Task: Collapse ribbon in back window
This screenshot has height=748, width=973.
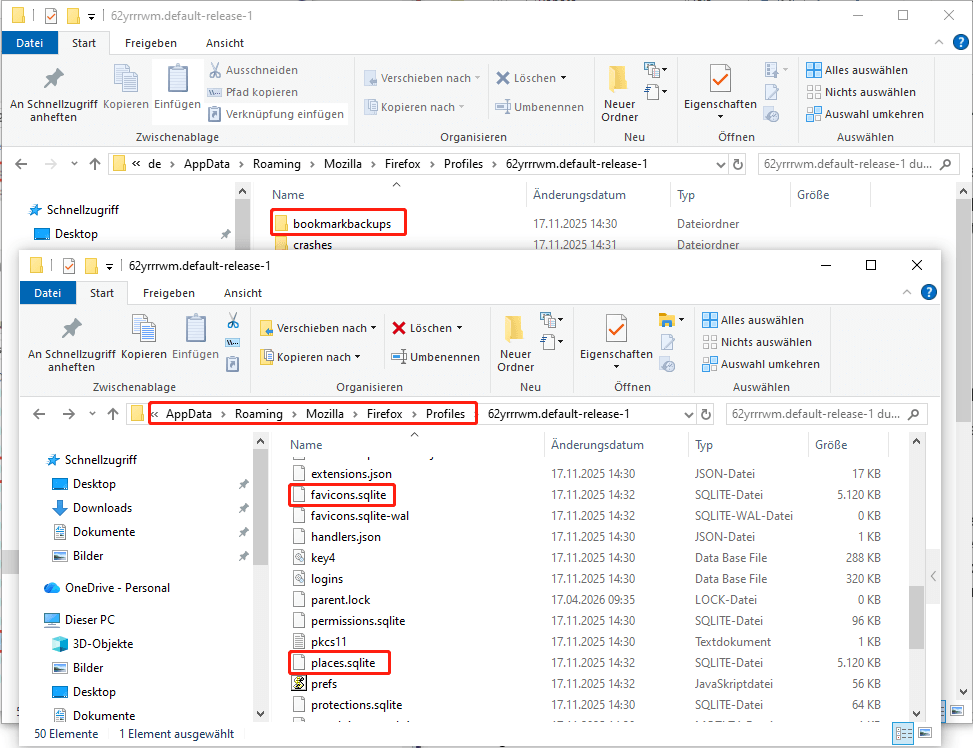Action: (x=939, y=42)
